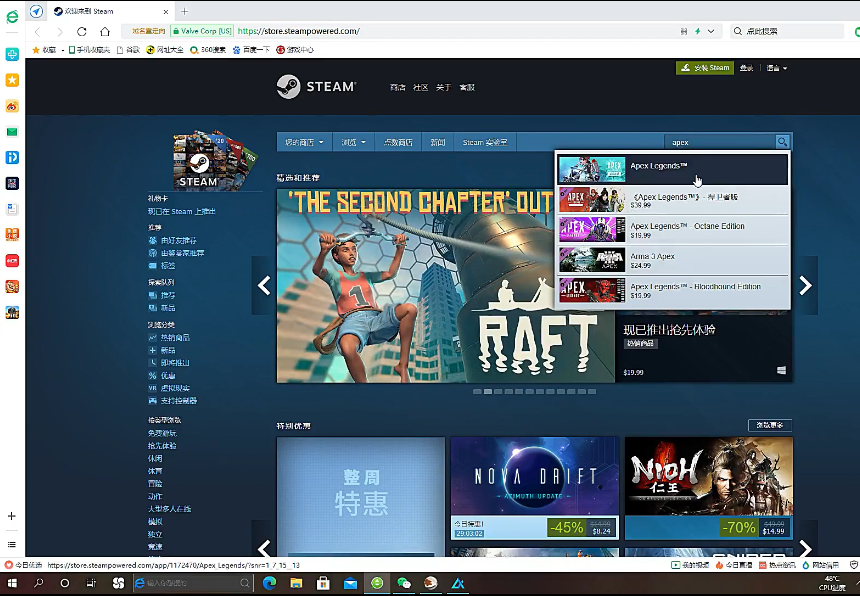Show previous featured game with left arrow
The height and width of the screenshot is (596, 860).
point(264,286)
